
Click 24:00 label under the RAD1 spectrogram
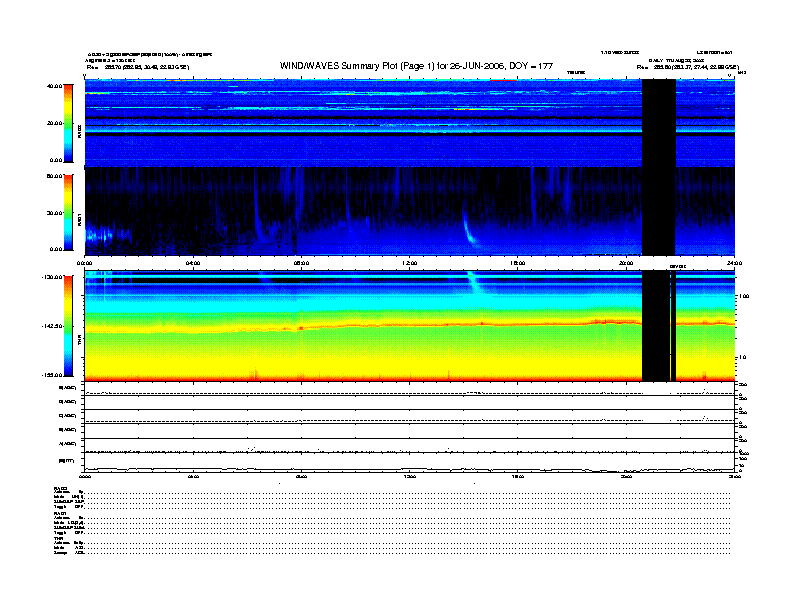tap(734, 263)
